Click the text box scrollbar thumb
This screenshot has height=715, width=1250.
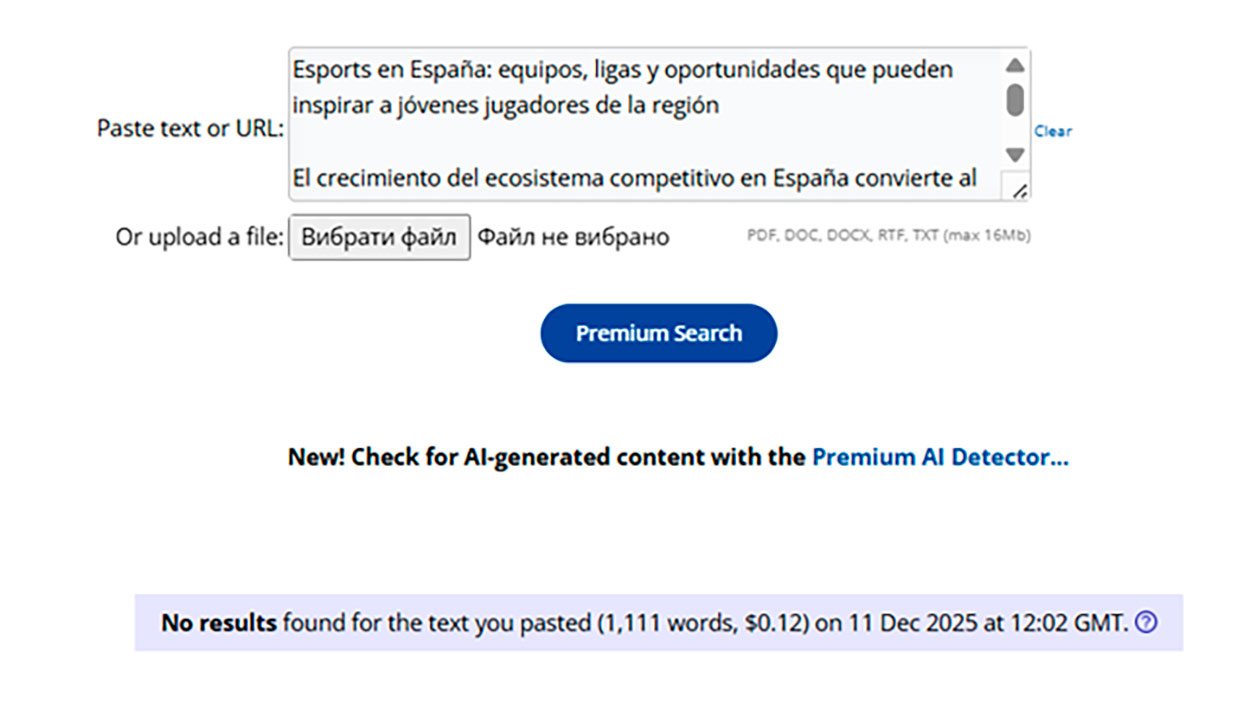coord(1015,100)
